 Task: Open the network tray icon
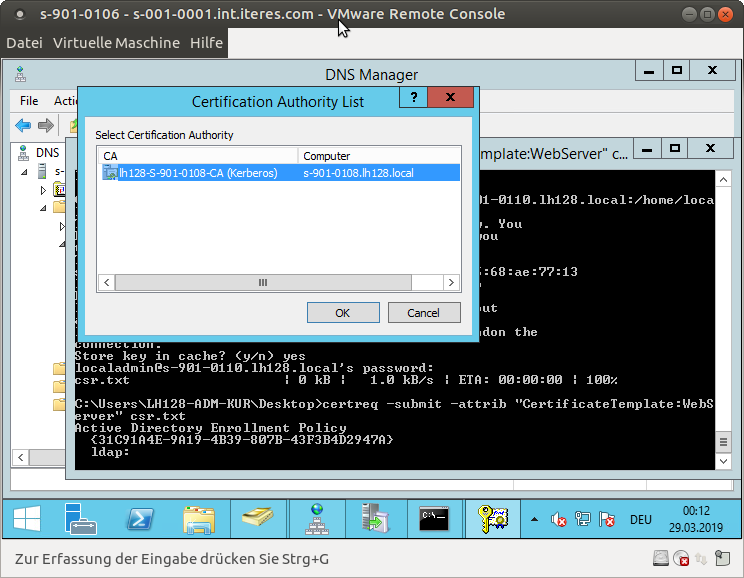583,519
